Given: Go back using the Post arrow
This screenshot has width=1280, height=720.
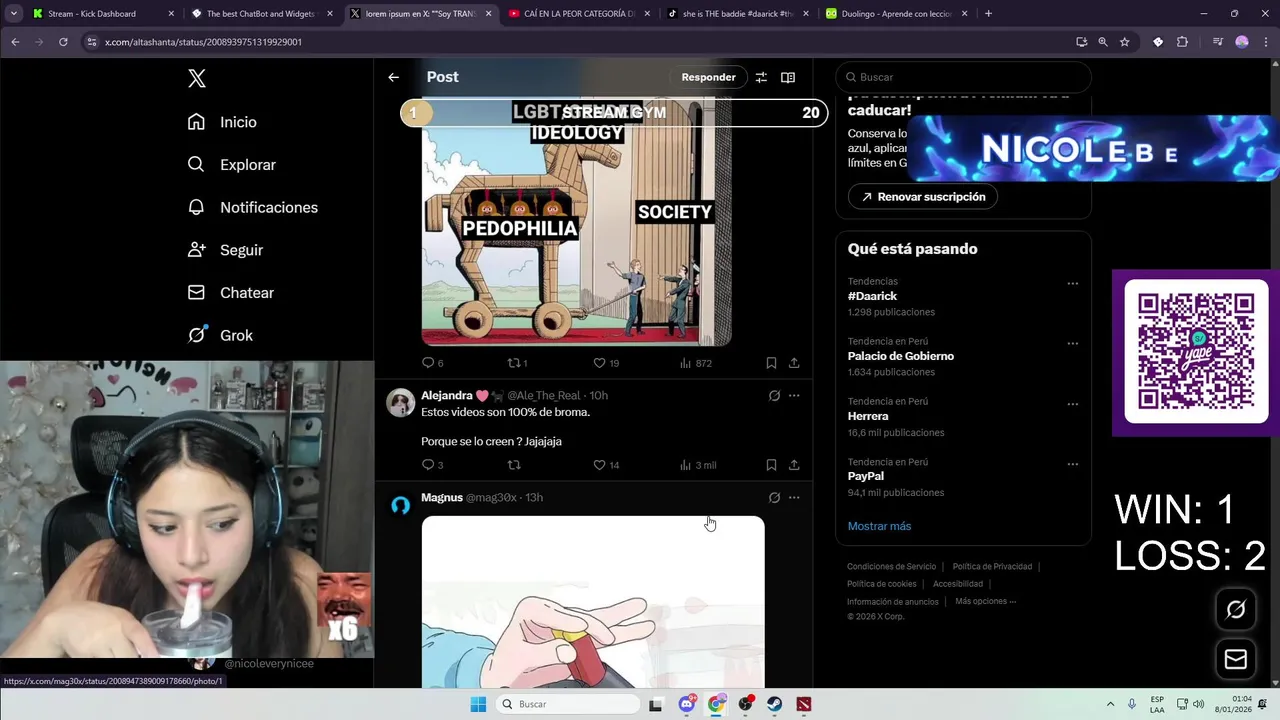Looking at the screenshot, I should (x=394, y=77).
